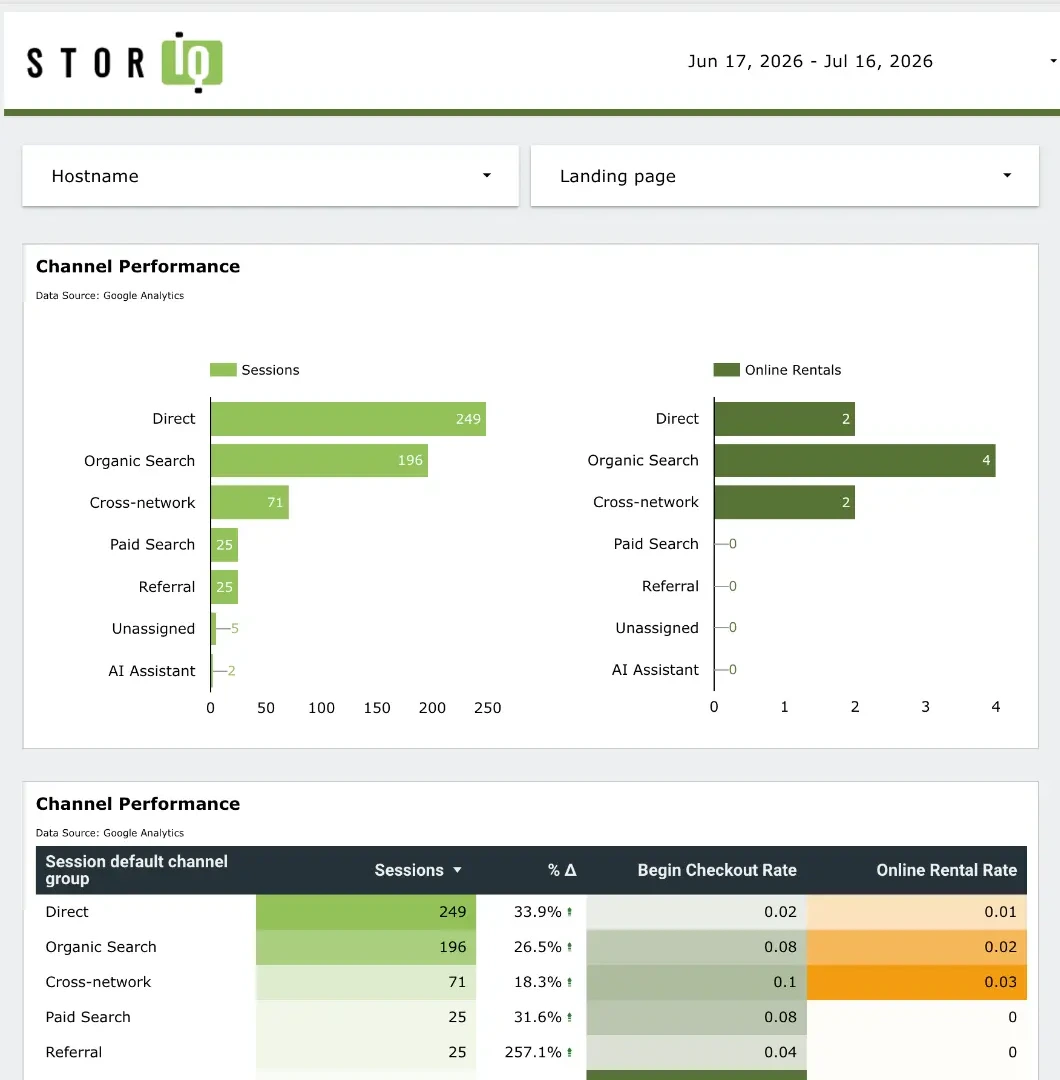The height and width of the screenshot is (1080, 1060).
Task: Sort by Online Rental Rate column
Action: pos(946,870)
